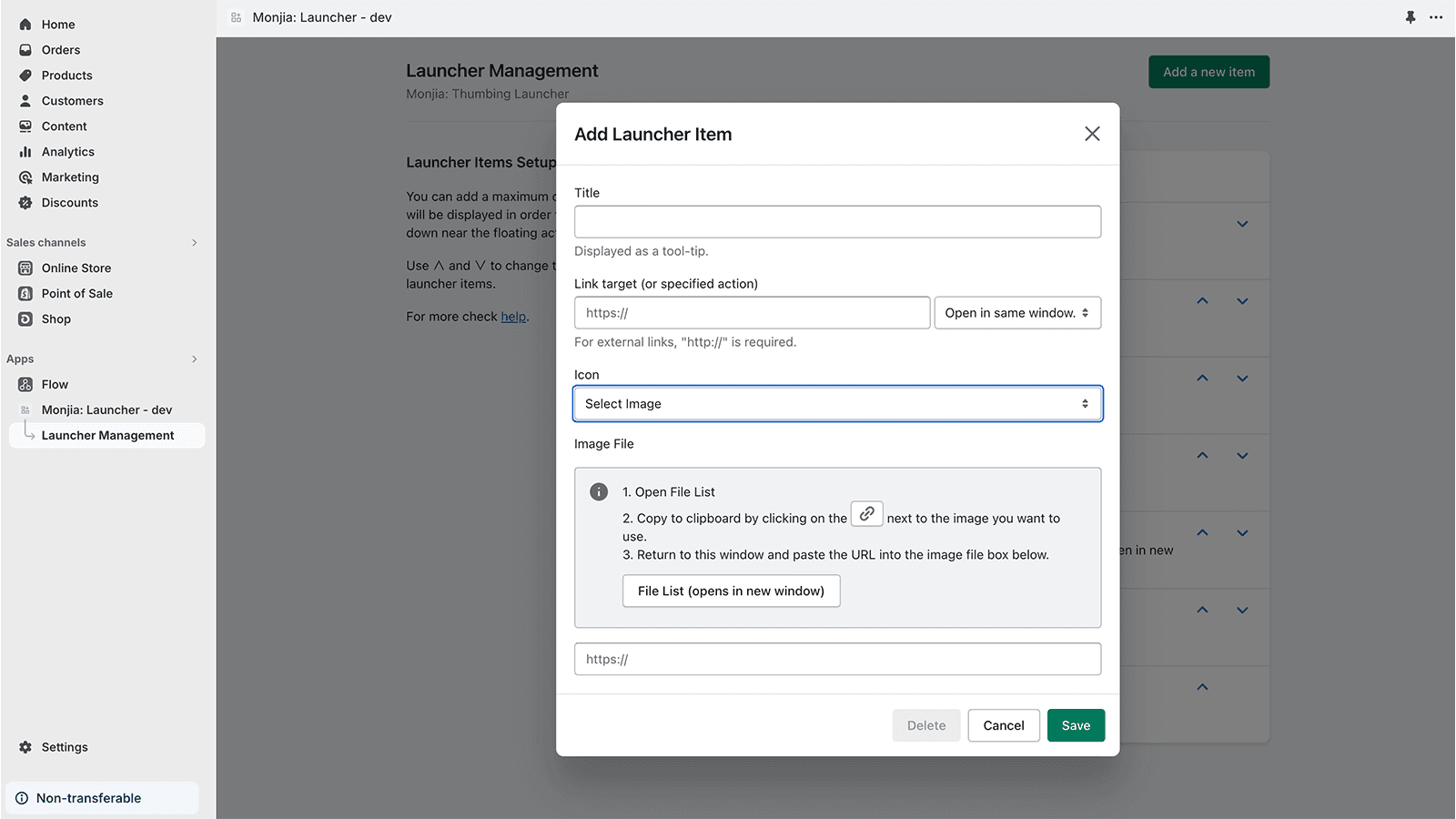Click the pin icon in top bar
1456x819 pixels.
(x=1410, y=17)
